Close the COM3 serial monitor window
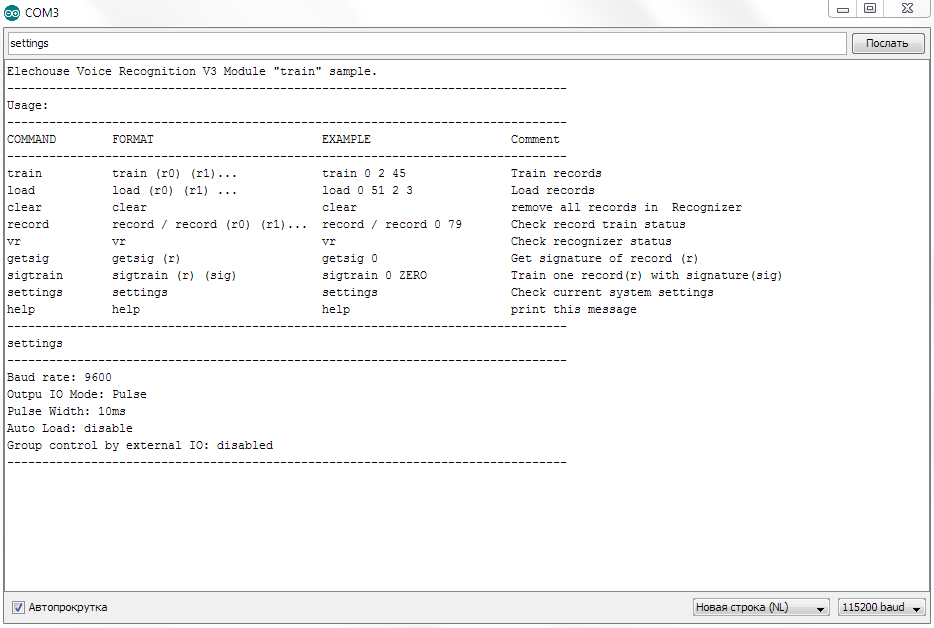Screen dimensions: 934x628 click(x=907, y=9)
